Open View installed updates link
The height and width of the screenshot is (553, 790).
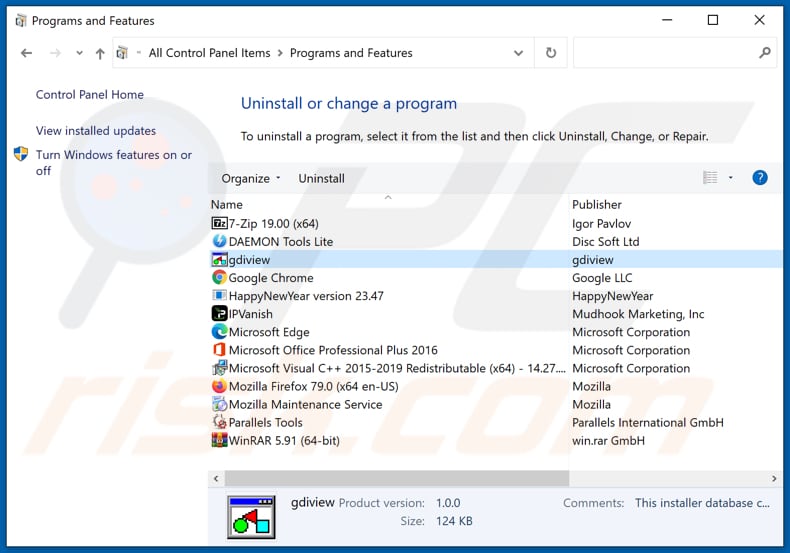[96, 131]
